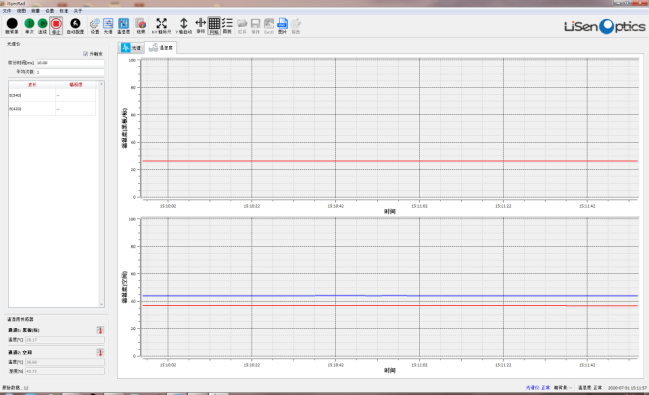Click the average count input field

[x=70, y=72]
